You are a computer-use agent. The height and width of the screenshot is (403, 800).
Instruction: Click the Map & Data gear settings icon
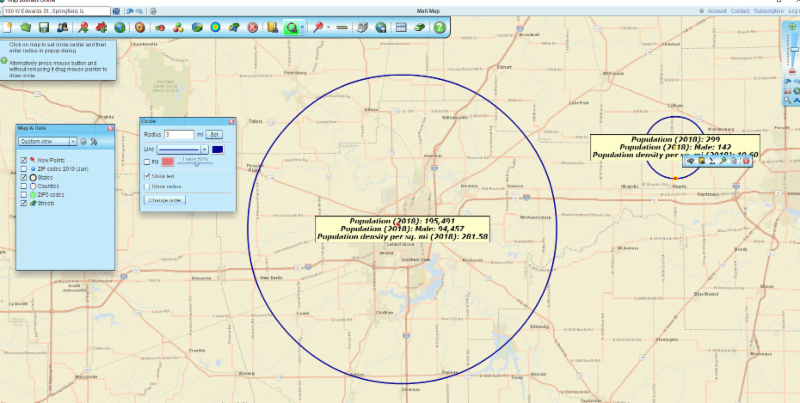84,141
